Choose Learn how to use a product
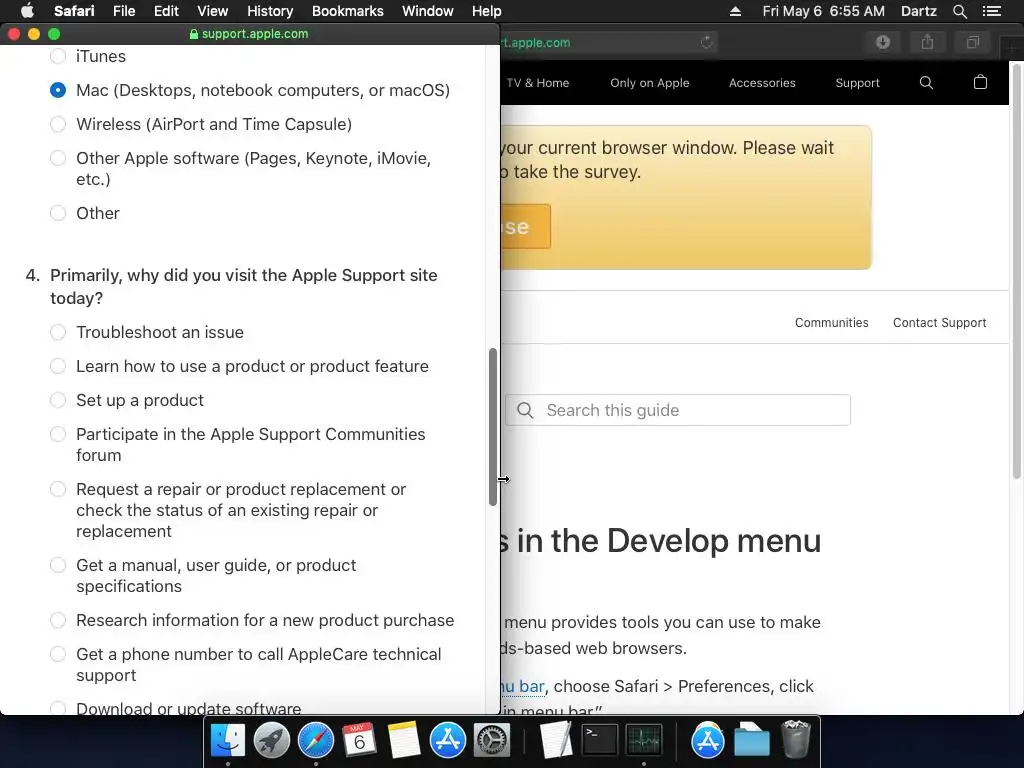Viewport: 1024px width, 768px height. (x=58, y=366)
